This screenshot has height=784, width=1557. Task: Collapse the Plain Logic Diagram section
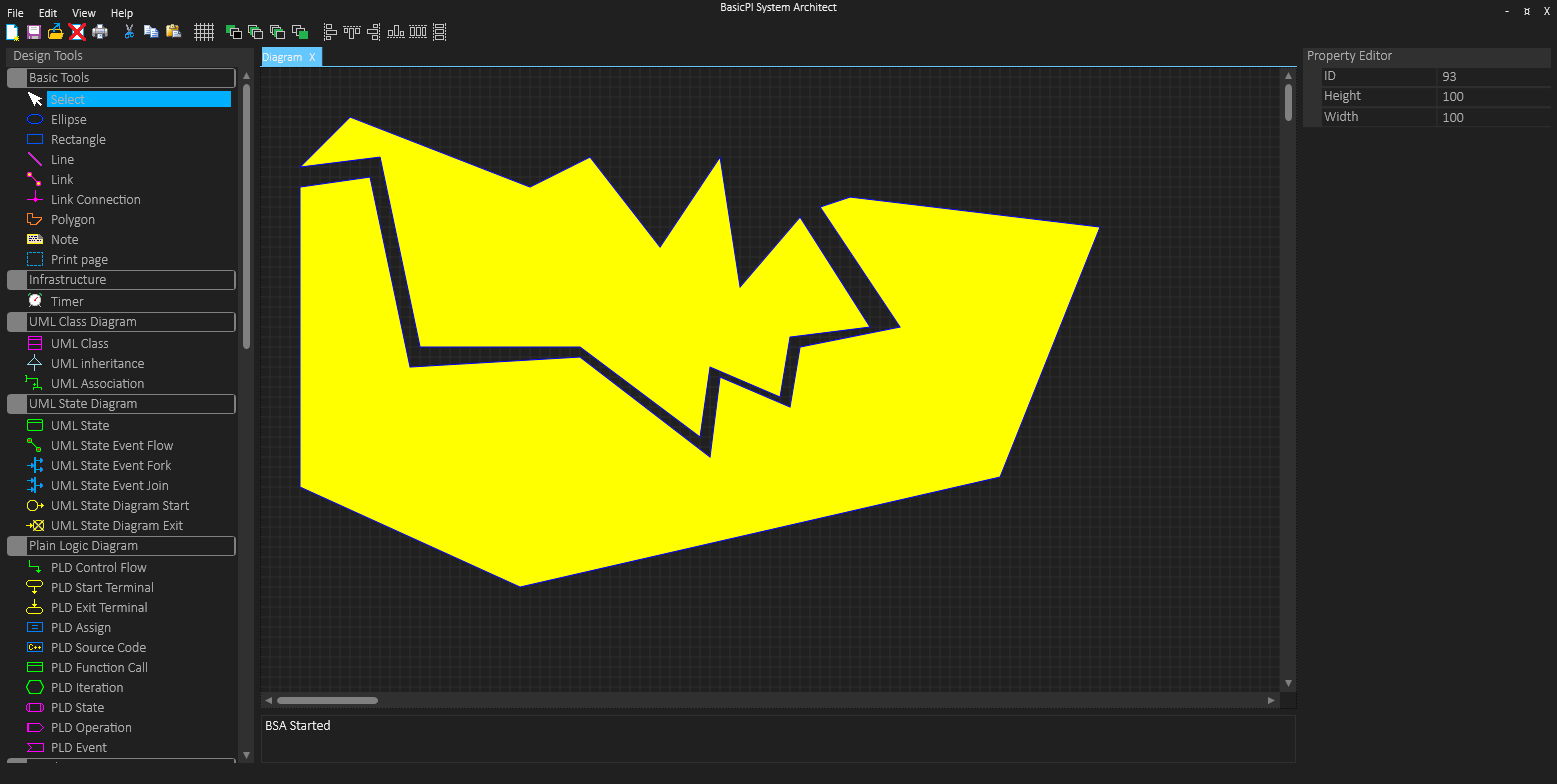121,546
